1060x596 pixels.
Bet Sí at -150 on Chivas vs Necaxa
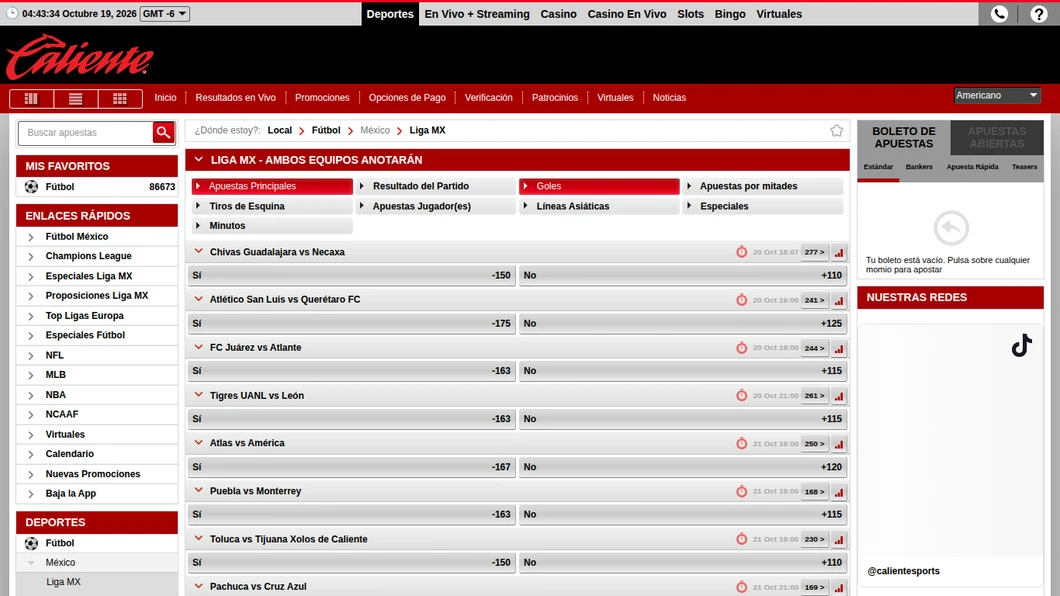pos(352,276)
